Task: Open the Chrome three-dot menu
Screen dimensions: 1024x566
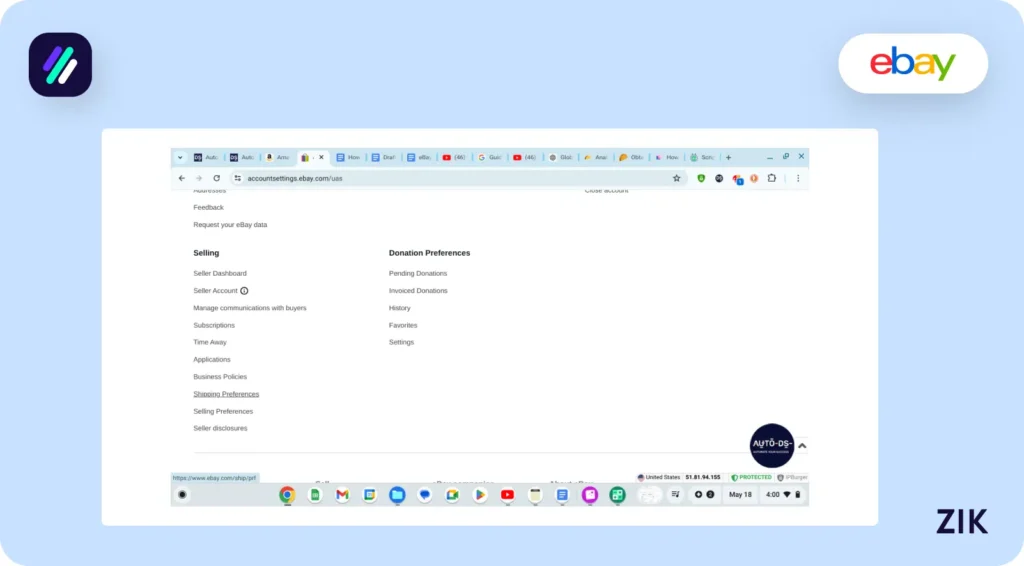Action: pos(797,178)
